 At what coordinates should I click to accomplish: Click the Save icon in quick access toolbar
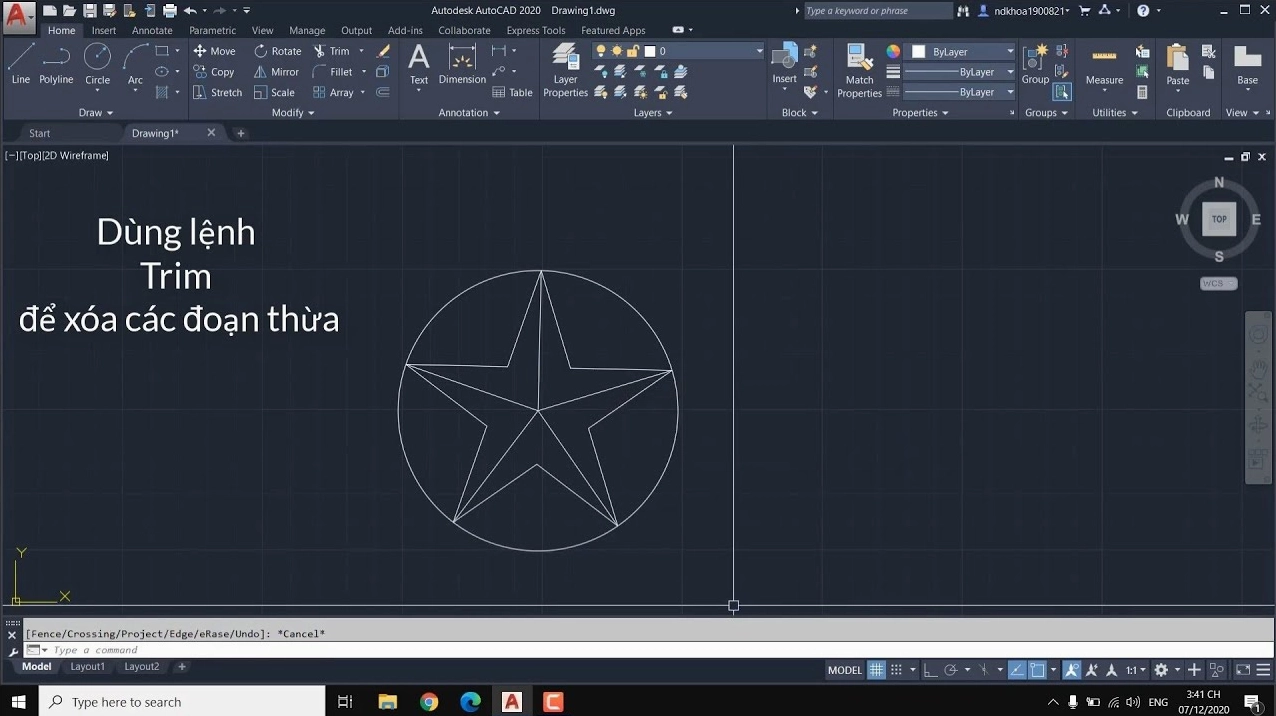pyautogui.click(x=90, y=10)
